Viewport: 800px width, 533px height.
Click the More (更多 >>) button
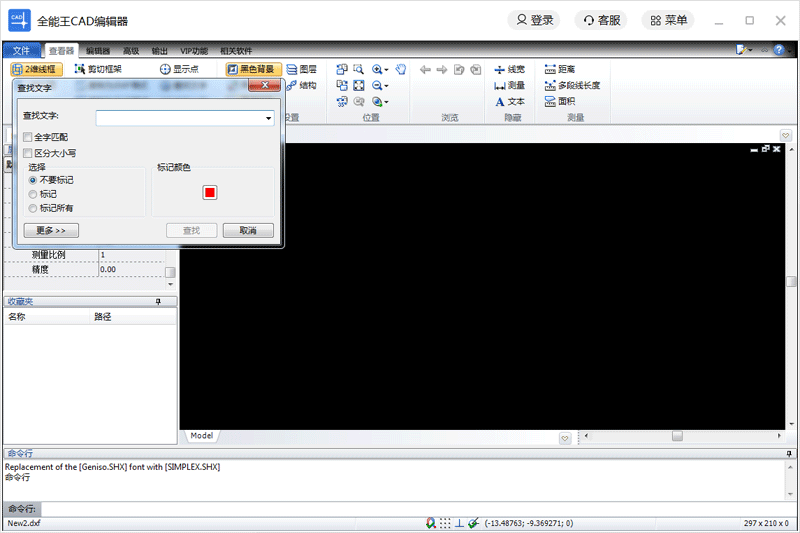pyautogui.click(x=50, y=231)
